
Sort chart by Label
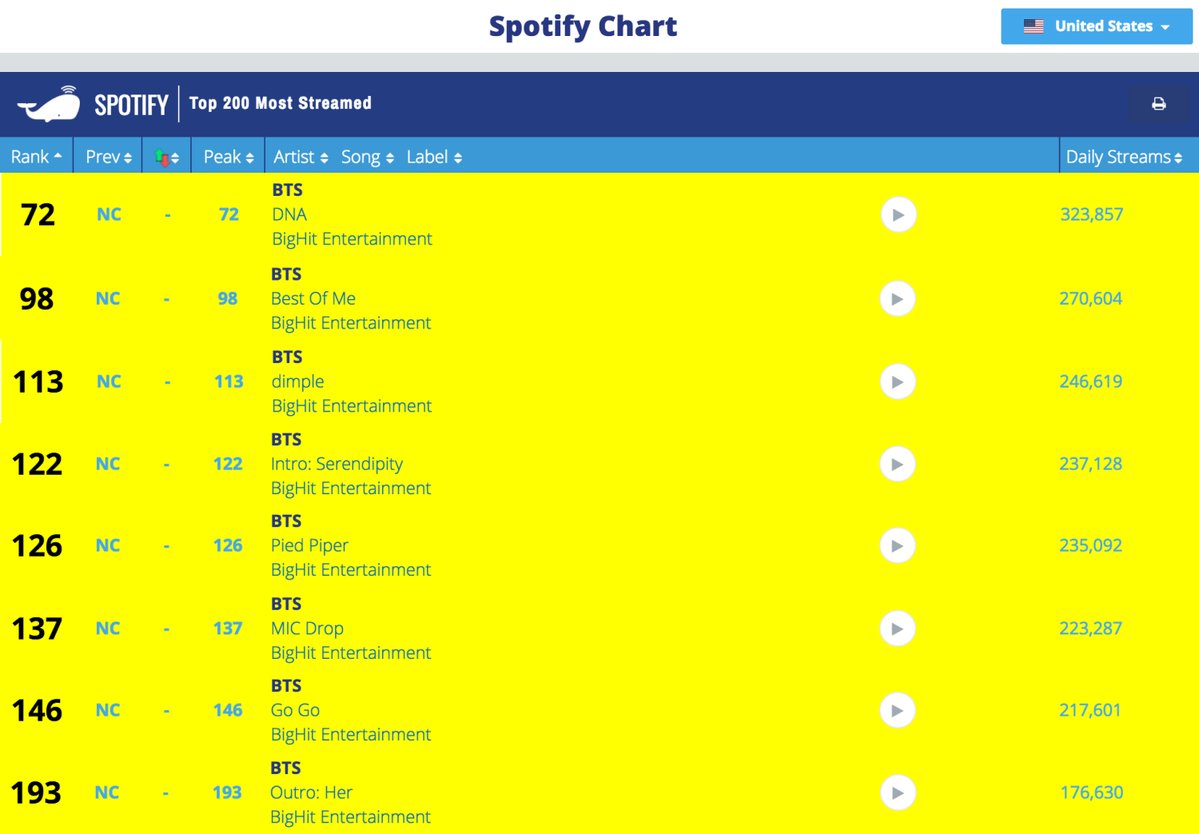[x=434, y=157]
